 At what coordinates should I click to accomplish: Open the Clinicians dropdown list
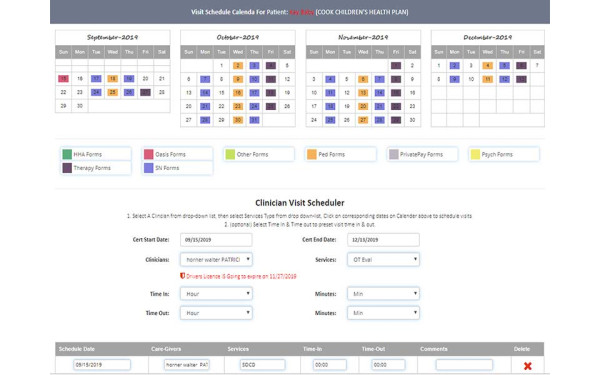(216, 259)
